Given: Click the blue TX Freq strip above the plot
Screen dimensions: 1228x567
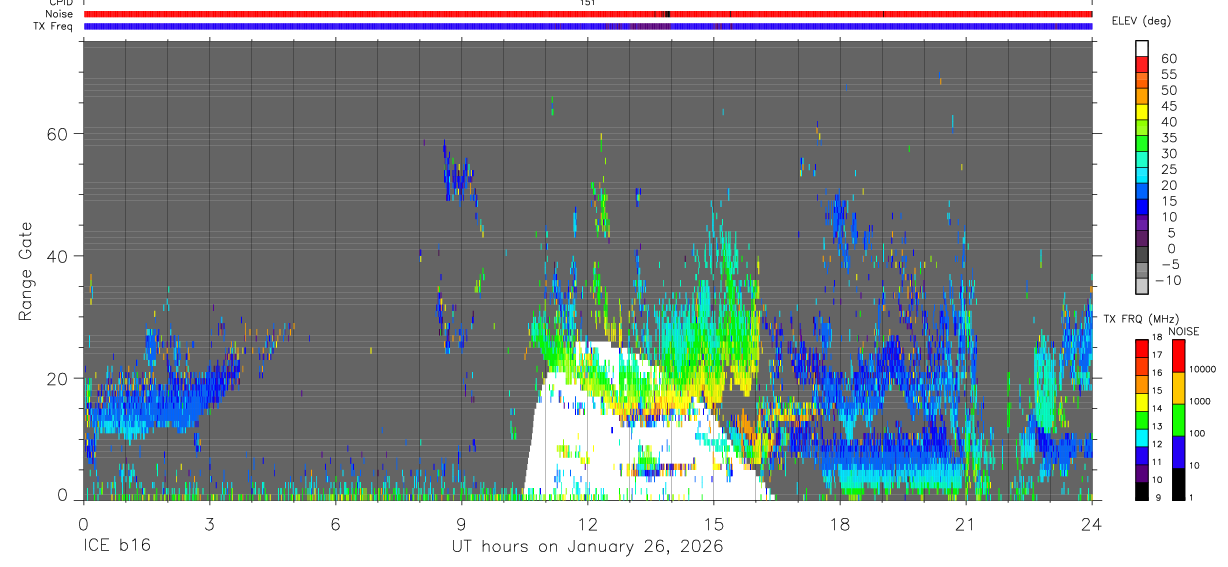Looking at the screenshot, I should [x=588, y=26].
